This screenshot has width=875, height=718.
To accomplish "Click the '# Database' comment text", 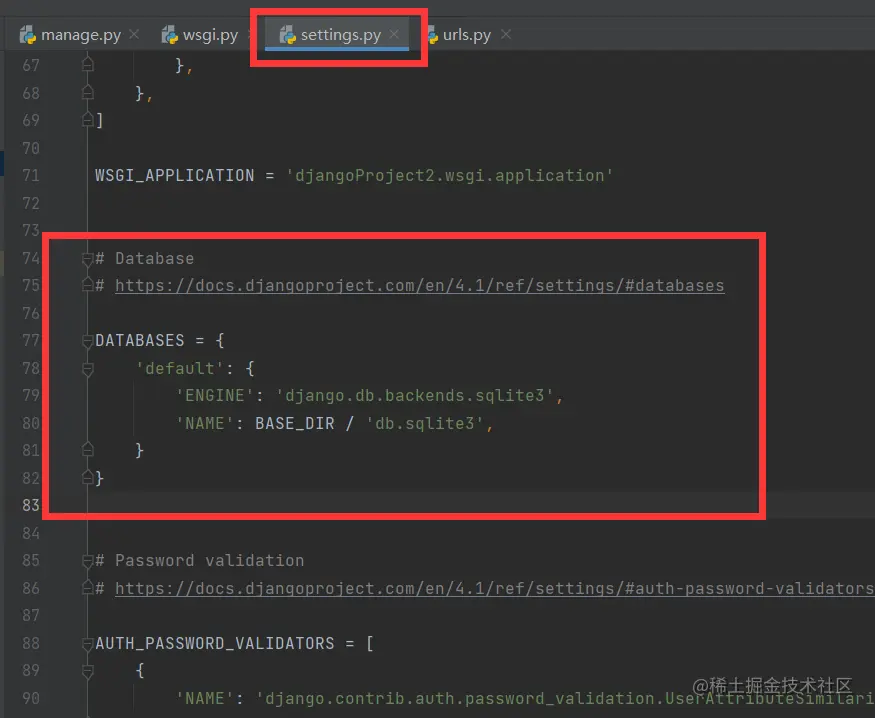I will (145, 258).
